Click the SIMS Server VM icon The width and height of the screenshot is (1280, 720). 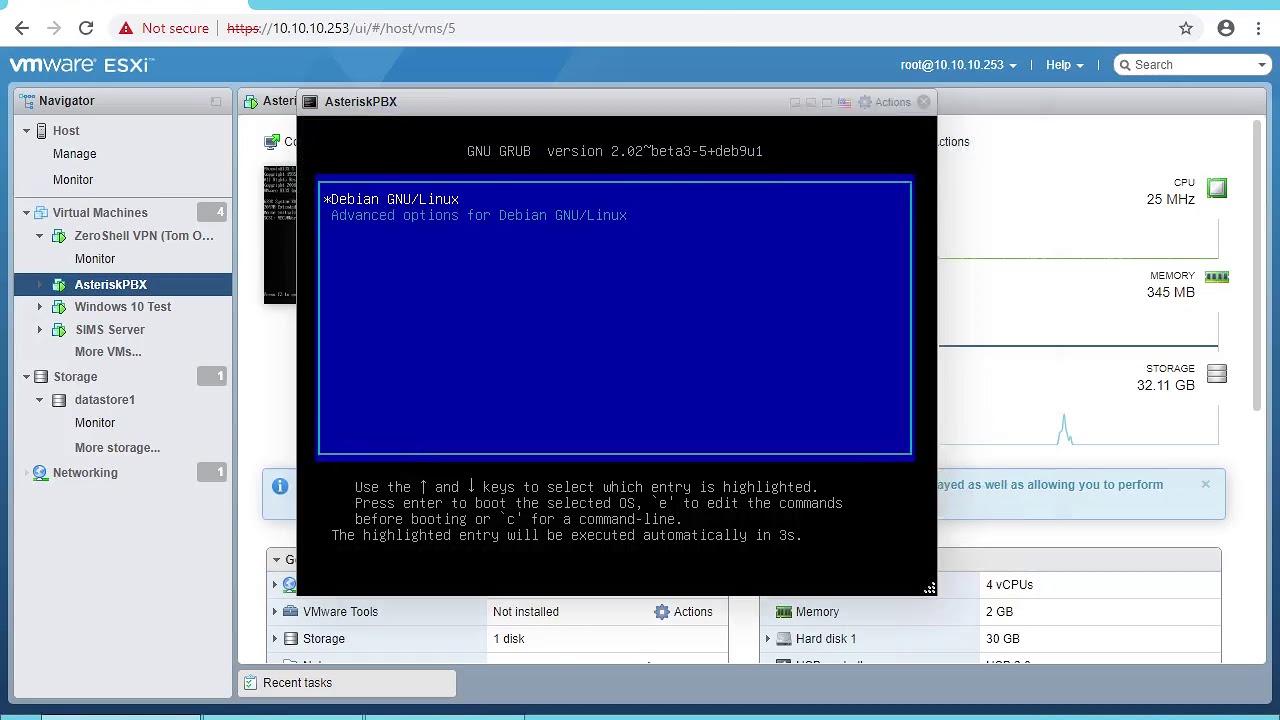click(59, 330)
